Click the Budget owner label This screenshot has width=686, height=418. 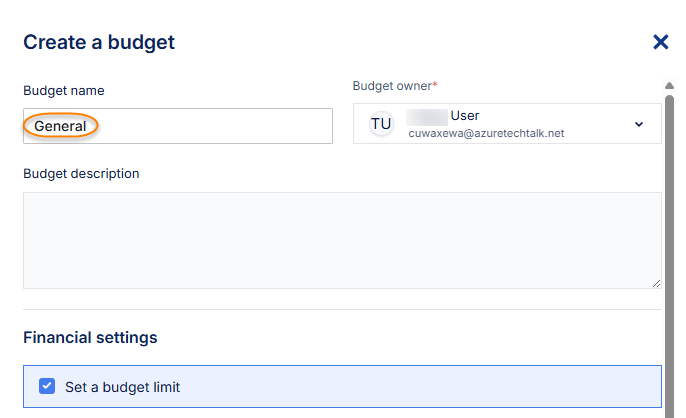point(392,86)
